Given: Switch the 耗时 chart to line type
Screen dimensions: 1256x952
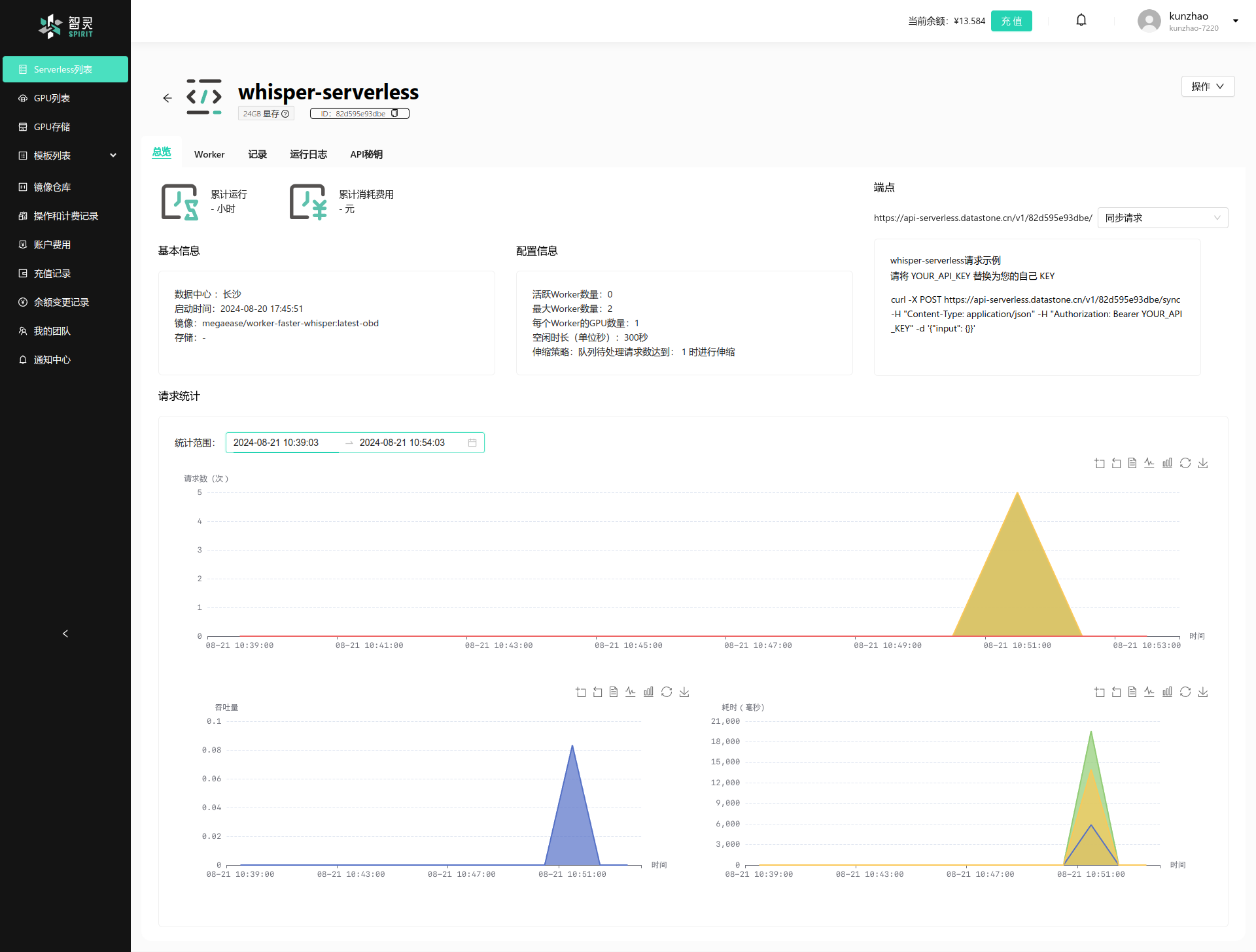Looking at the screenshot, I should coord(1149,692).
